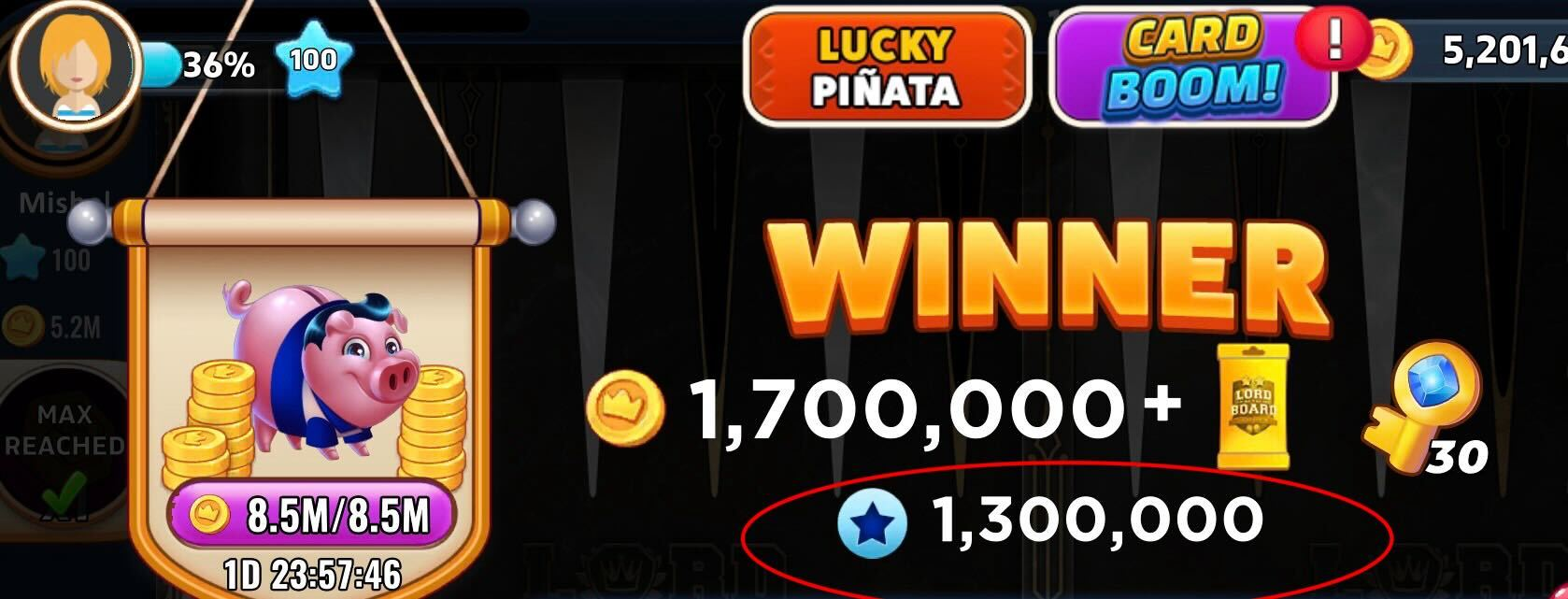1568x599 pixels.
Task: Tap the gold coin next to 1,700,000
Action: pos(625,407)
